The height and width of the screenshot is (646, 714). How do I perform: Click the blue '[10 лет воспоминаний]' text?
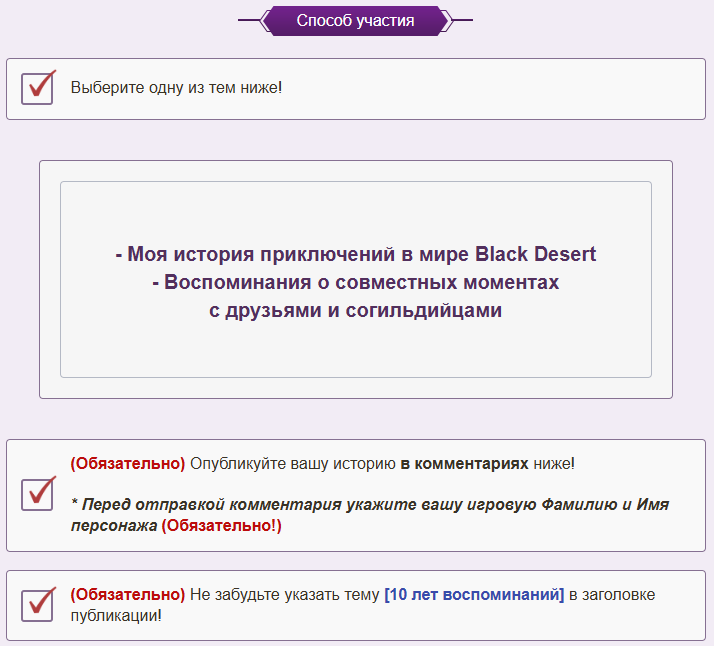coord(474,595)
